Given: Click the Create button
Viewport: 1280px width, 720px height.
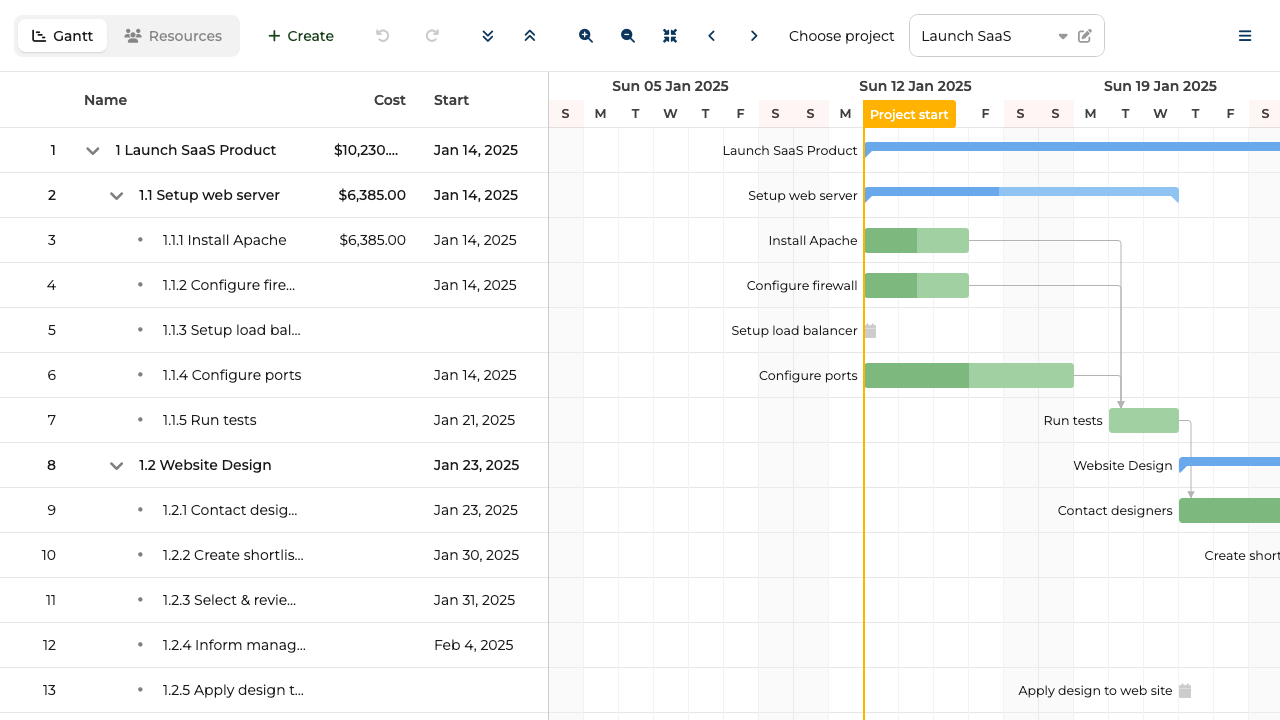Looking at the screenshot, I should pyautogui.click(x=301, y=36).
